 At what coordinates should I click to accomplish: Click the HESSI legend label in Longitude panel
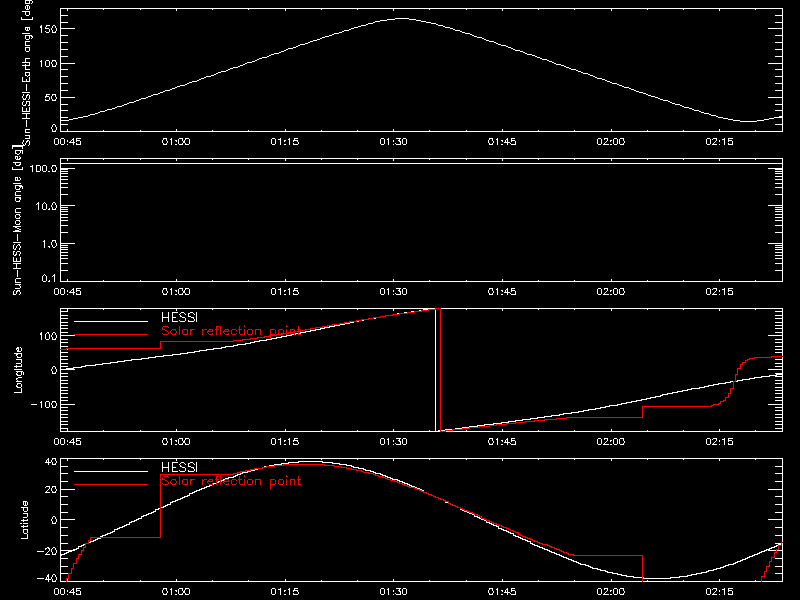click(179, 318)
